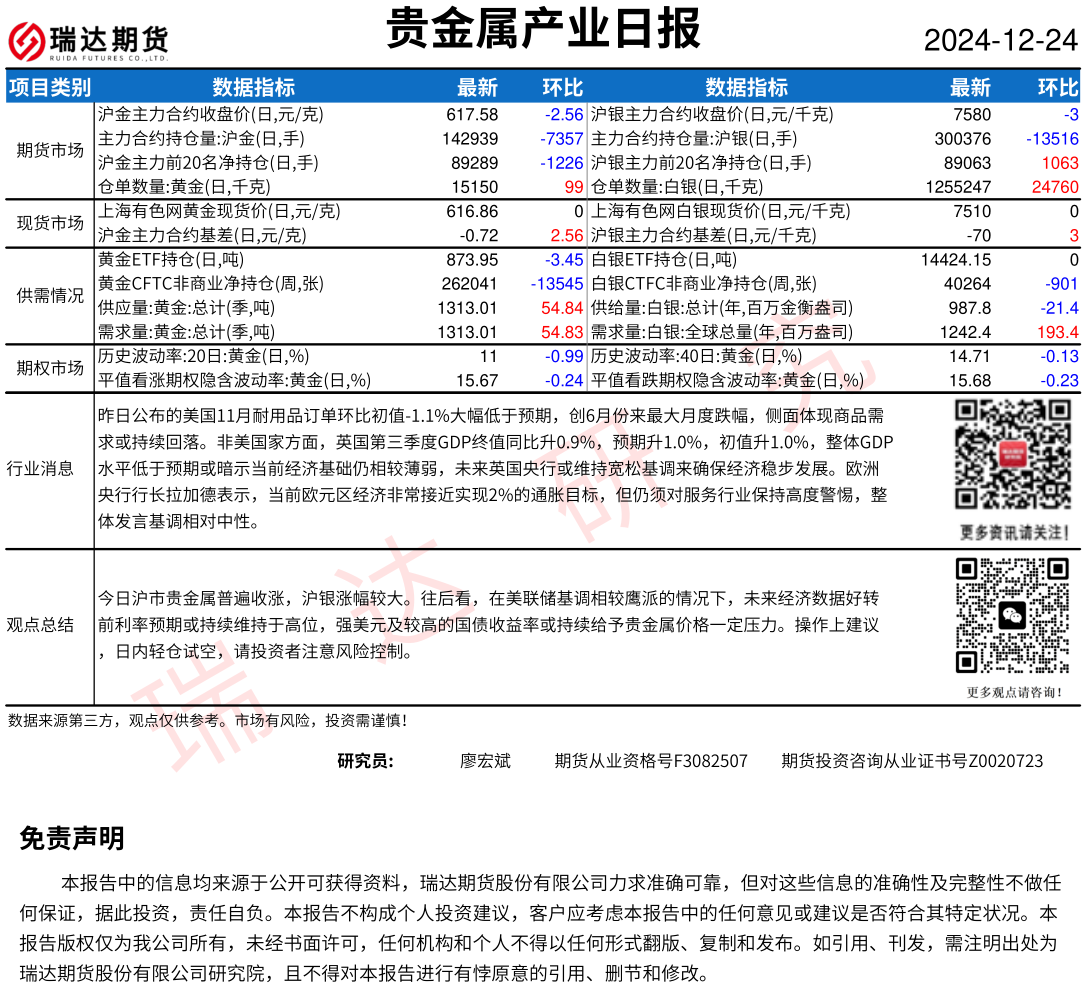The width and height of the screenshot is (1086, 987).
Task: Click the Ruida Futures logo
Action: click(x=88, y=40)
